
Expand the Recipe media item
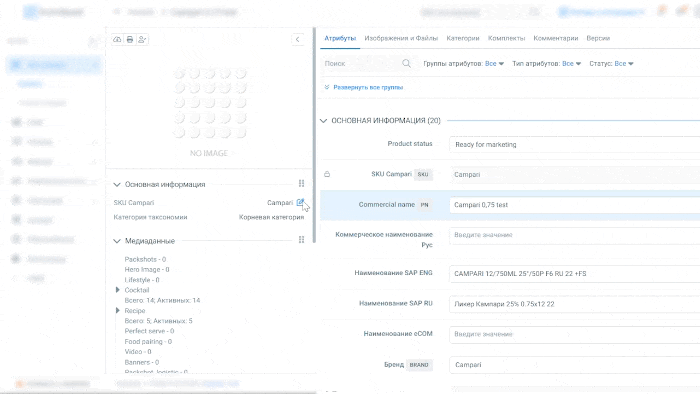click(118, 311)
